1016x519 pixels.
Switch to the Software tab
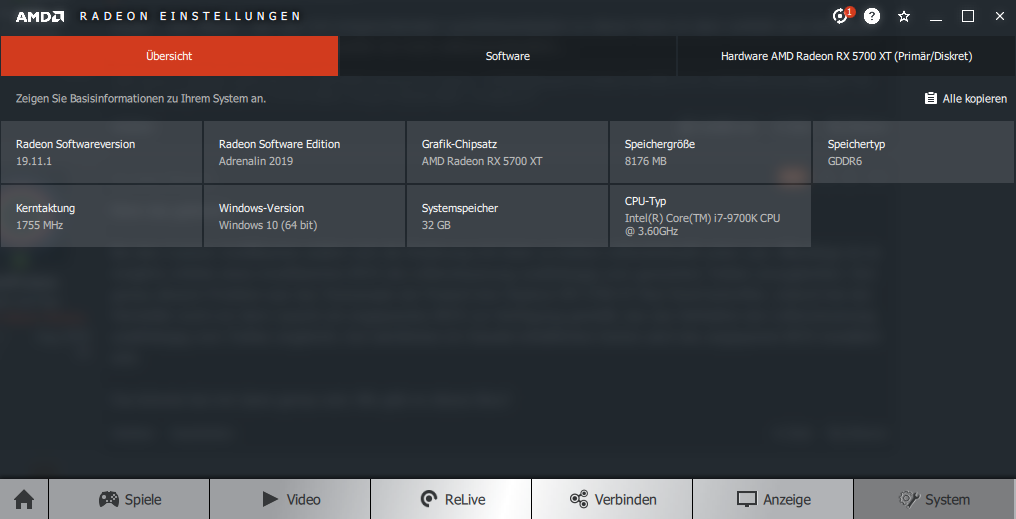pyautogui.click(x=507, y=56)
